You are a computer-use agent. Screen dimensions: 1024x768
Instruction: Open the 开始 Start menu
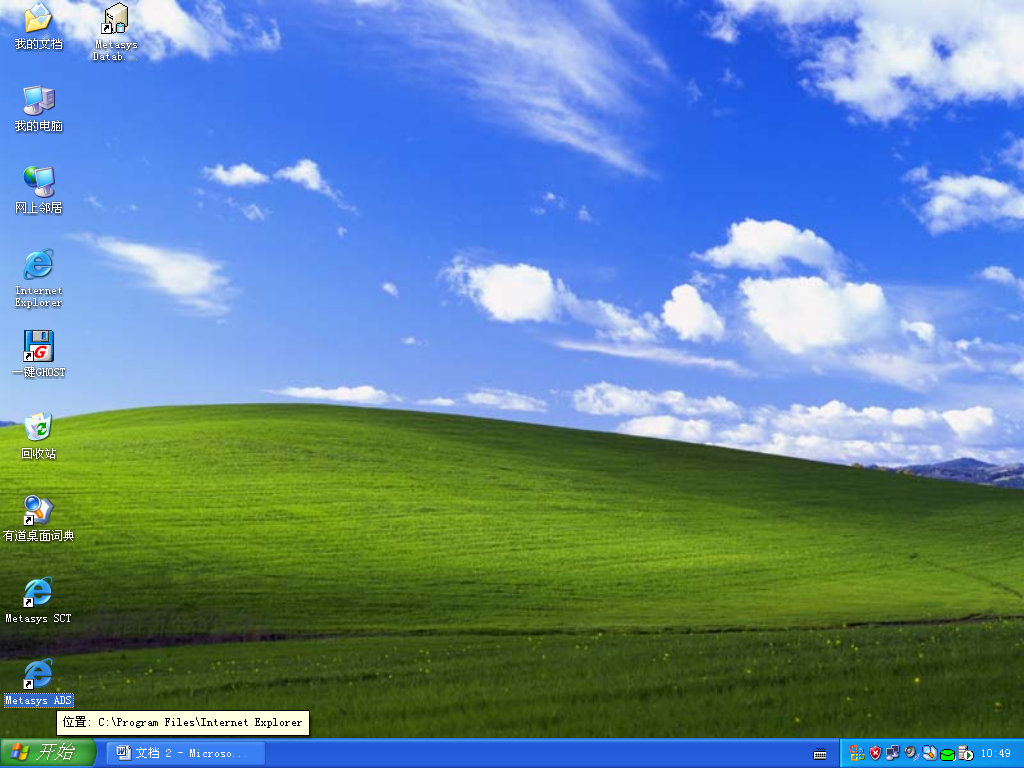[x=48, y=753]
